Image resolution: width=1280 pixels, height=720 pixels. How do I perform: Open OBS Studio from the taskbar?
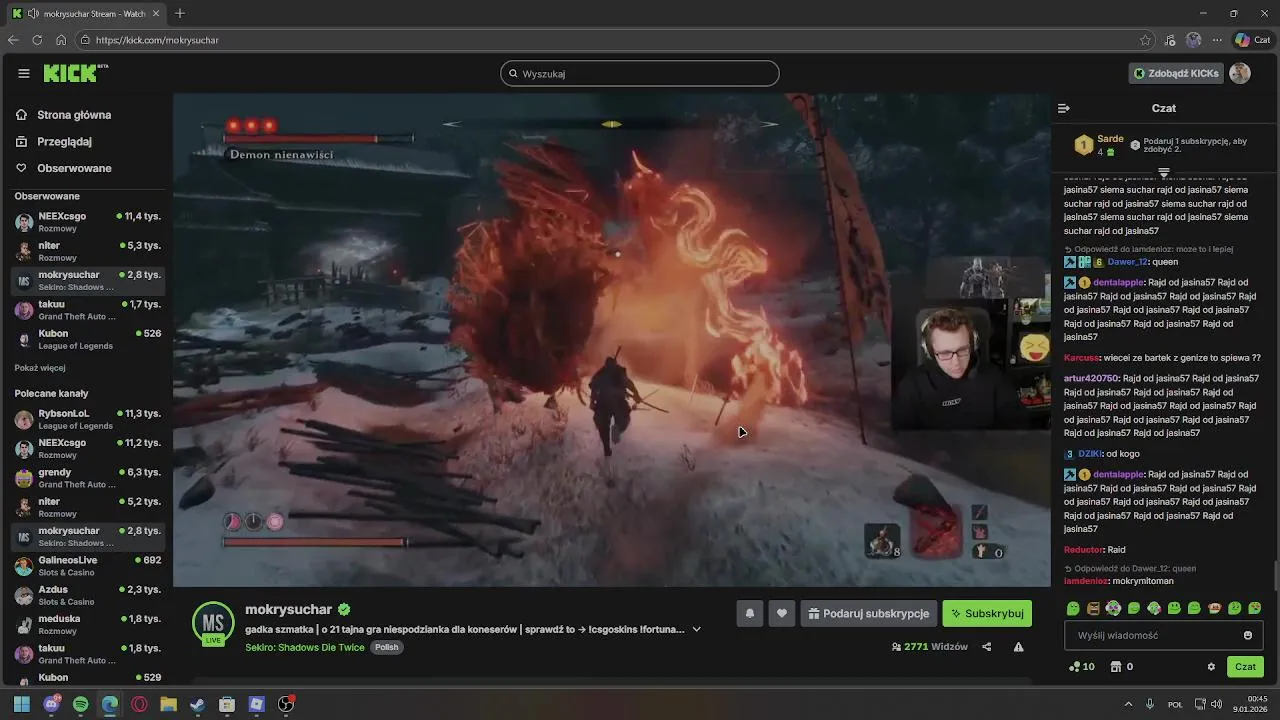point(286,704)
